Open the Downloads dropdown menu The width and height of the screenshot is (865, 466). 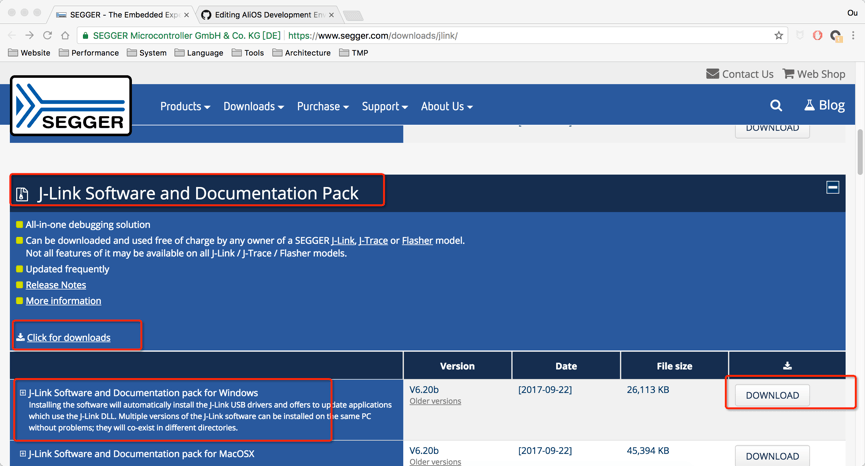253,106
